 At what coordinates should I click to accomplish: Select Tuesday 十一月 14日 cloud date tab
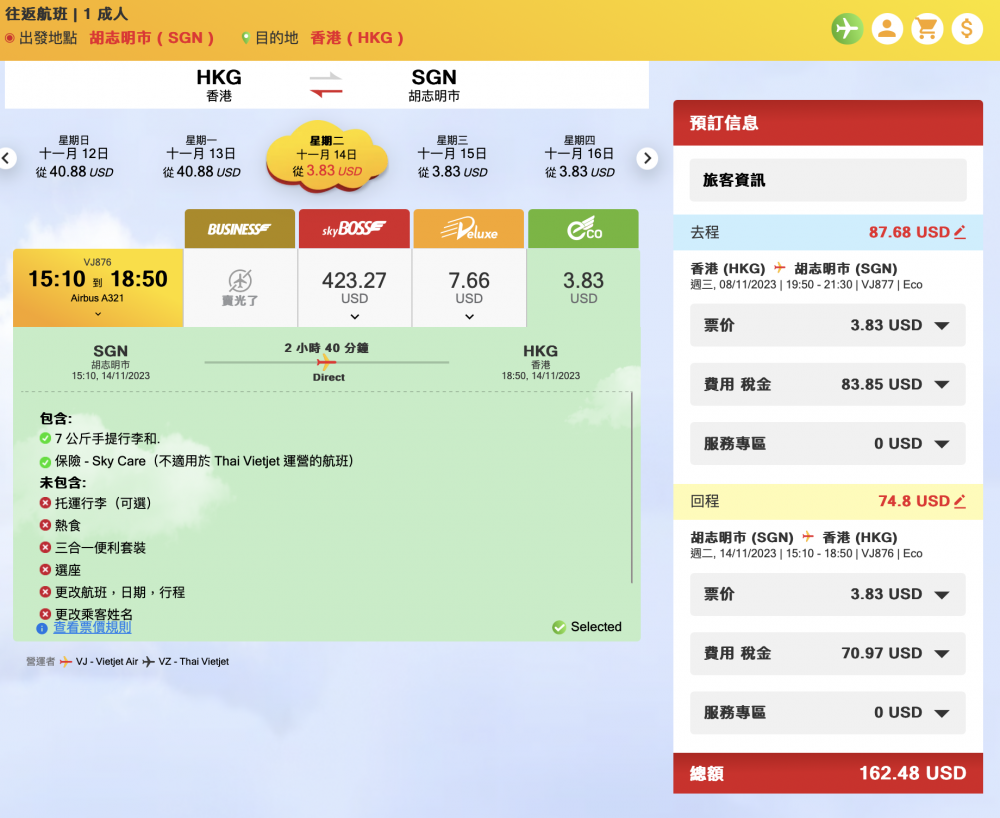[327, 156]
